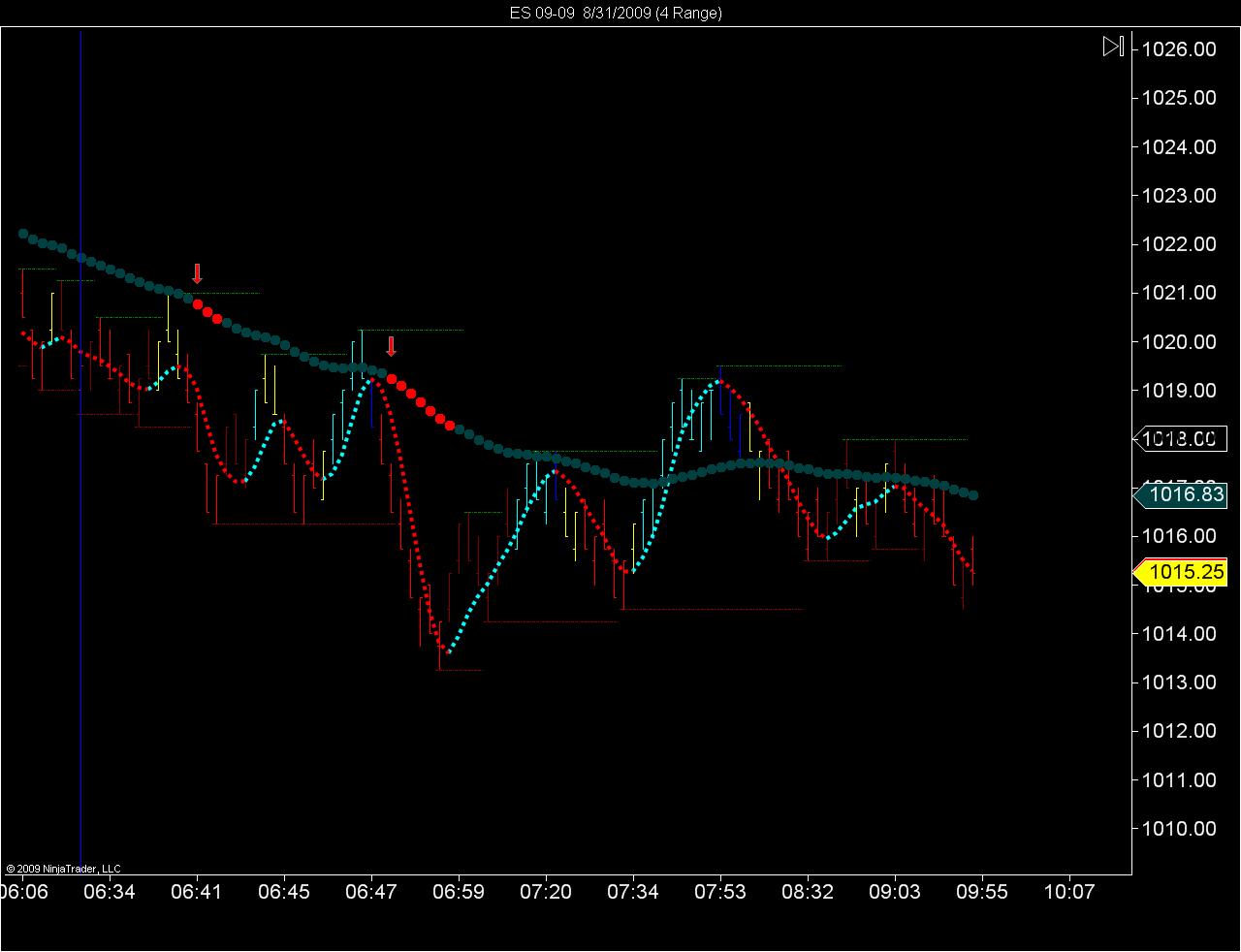This screenshot has width=1241, height=952.
Task: Click the 06:59 time axis label
Action: click(459, 892)
